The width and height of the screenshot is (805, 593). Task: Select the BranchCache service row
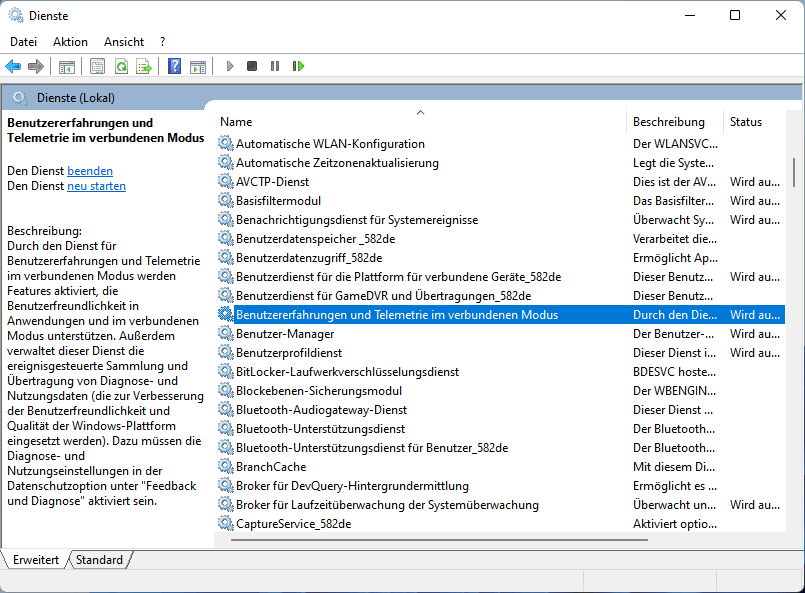(271, 467)
